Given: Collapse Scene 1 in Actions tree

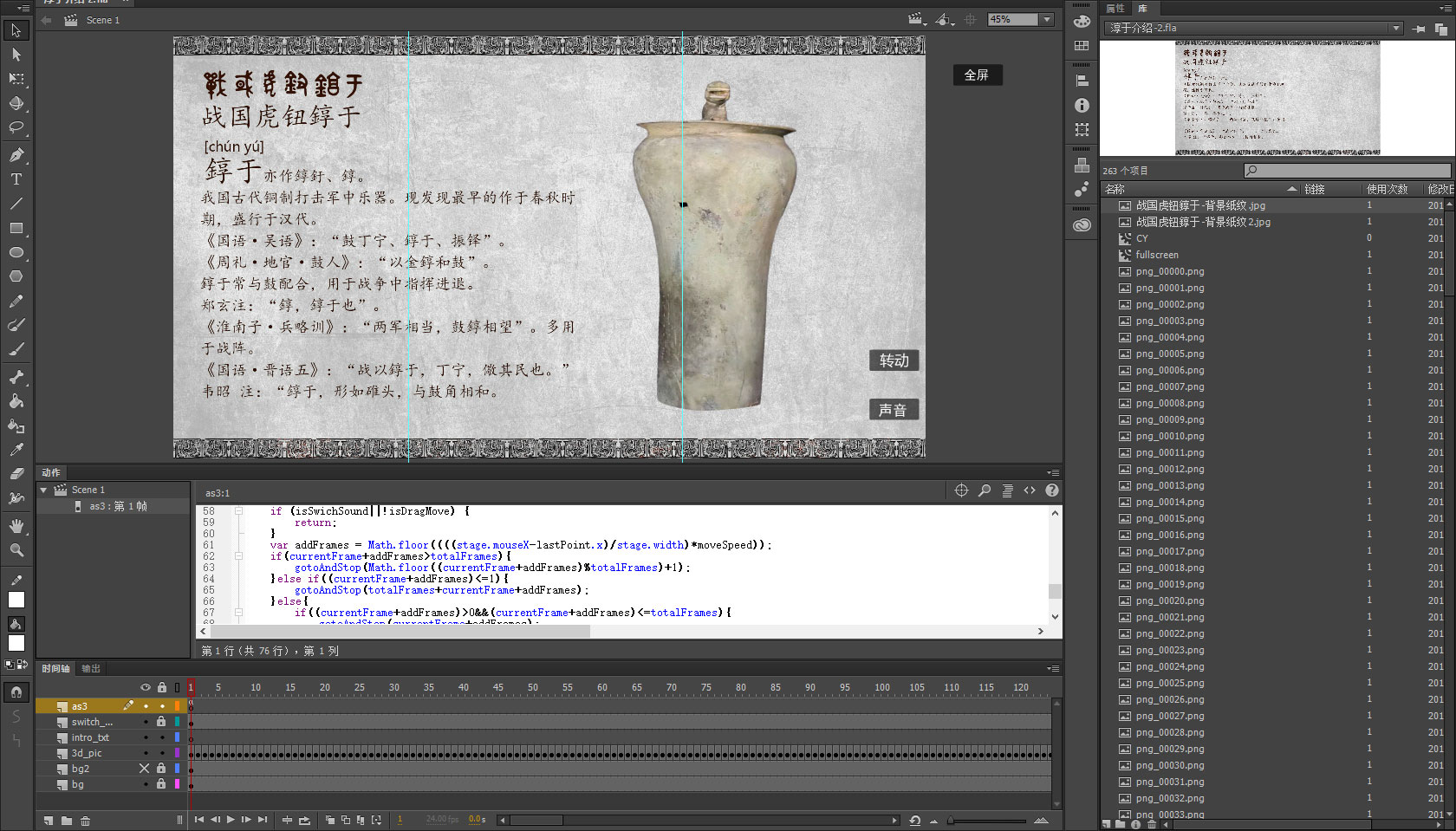Looking at the screenshot, I should (43, 490).
